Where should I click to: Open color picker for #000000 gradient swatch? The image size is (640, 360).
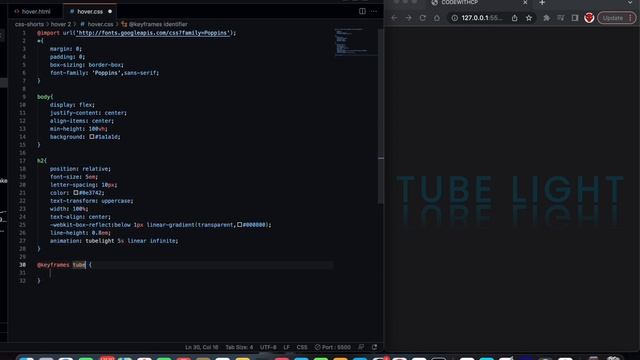[240, 224]
